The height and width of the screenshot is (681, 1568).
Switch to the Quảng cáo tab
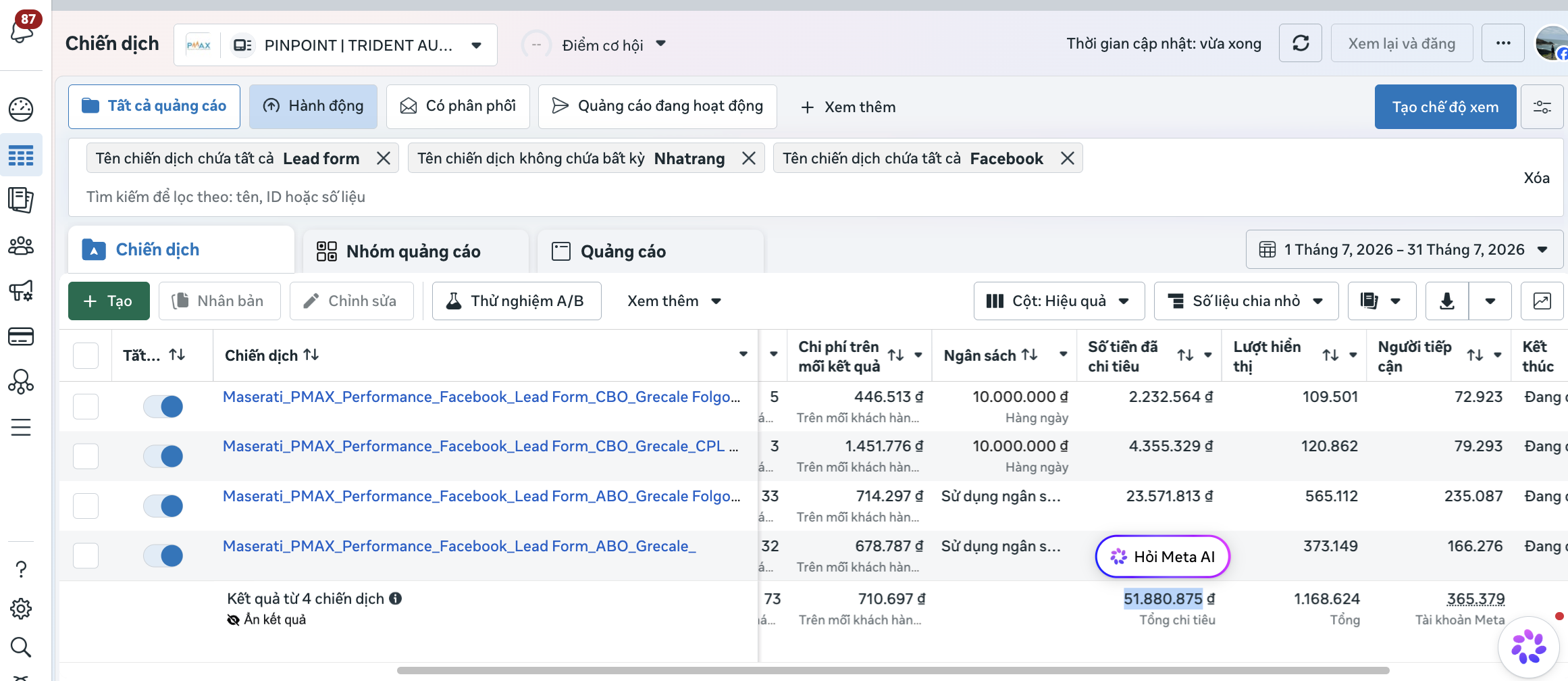coord(651,251)
